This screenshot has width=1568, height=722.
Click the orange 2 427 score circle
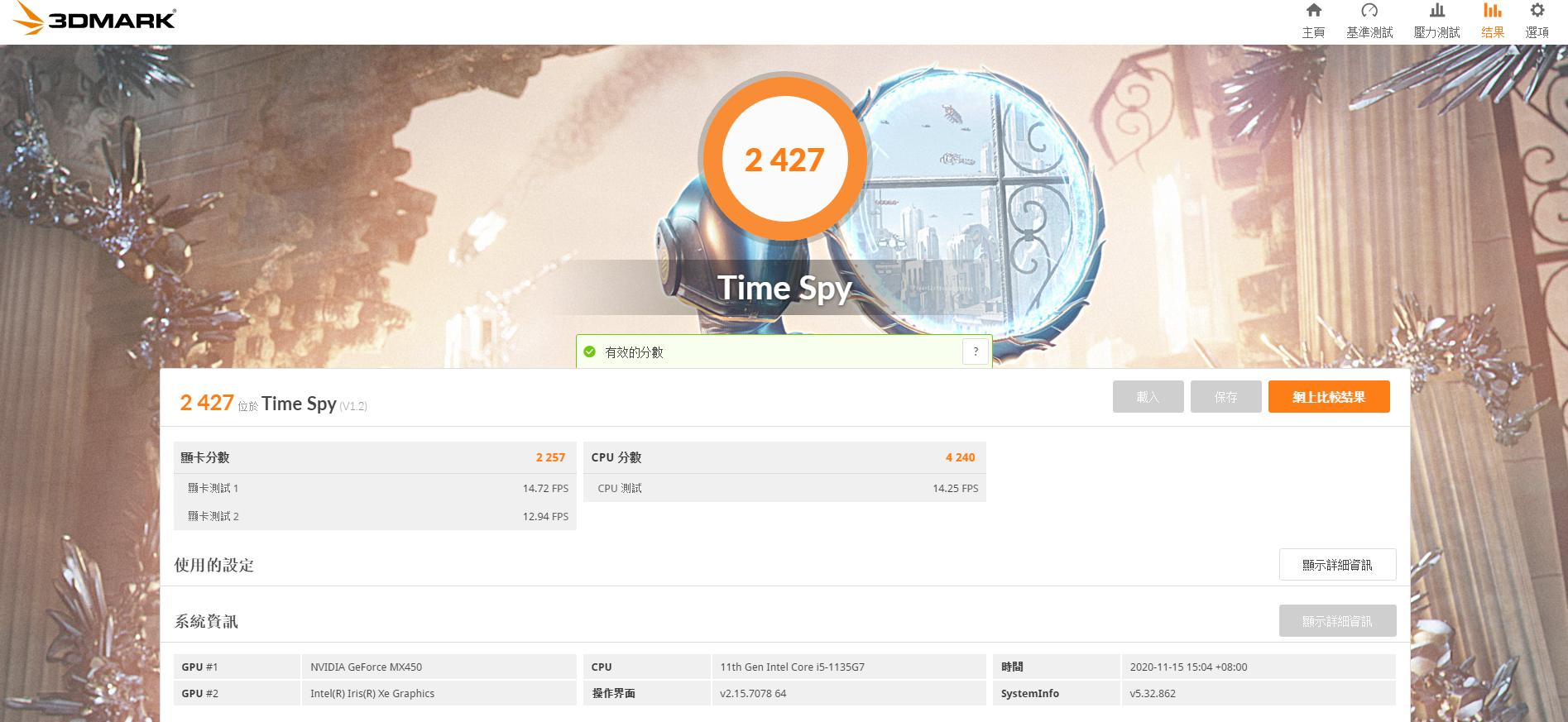(x=784, y=159)
